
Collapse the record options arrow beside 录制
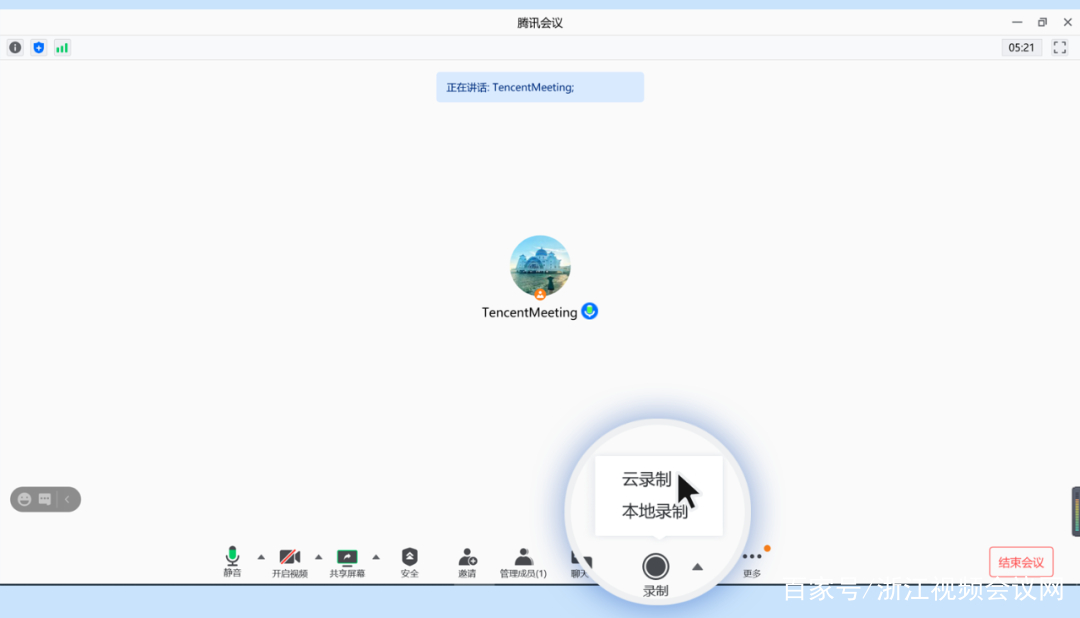pyautogui.click(x=697, y=566)
